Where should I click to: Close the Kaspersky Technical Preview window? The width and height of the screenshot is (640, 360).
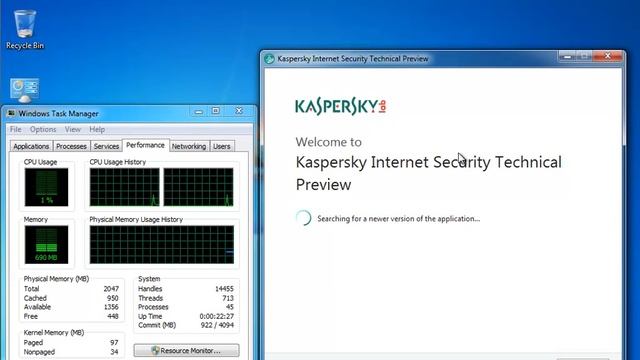607,56
